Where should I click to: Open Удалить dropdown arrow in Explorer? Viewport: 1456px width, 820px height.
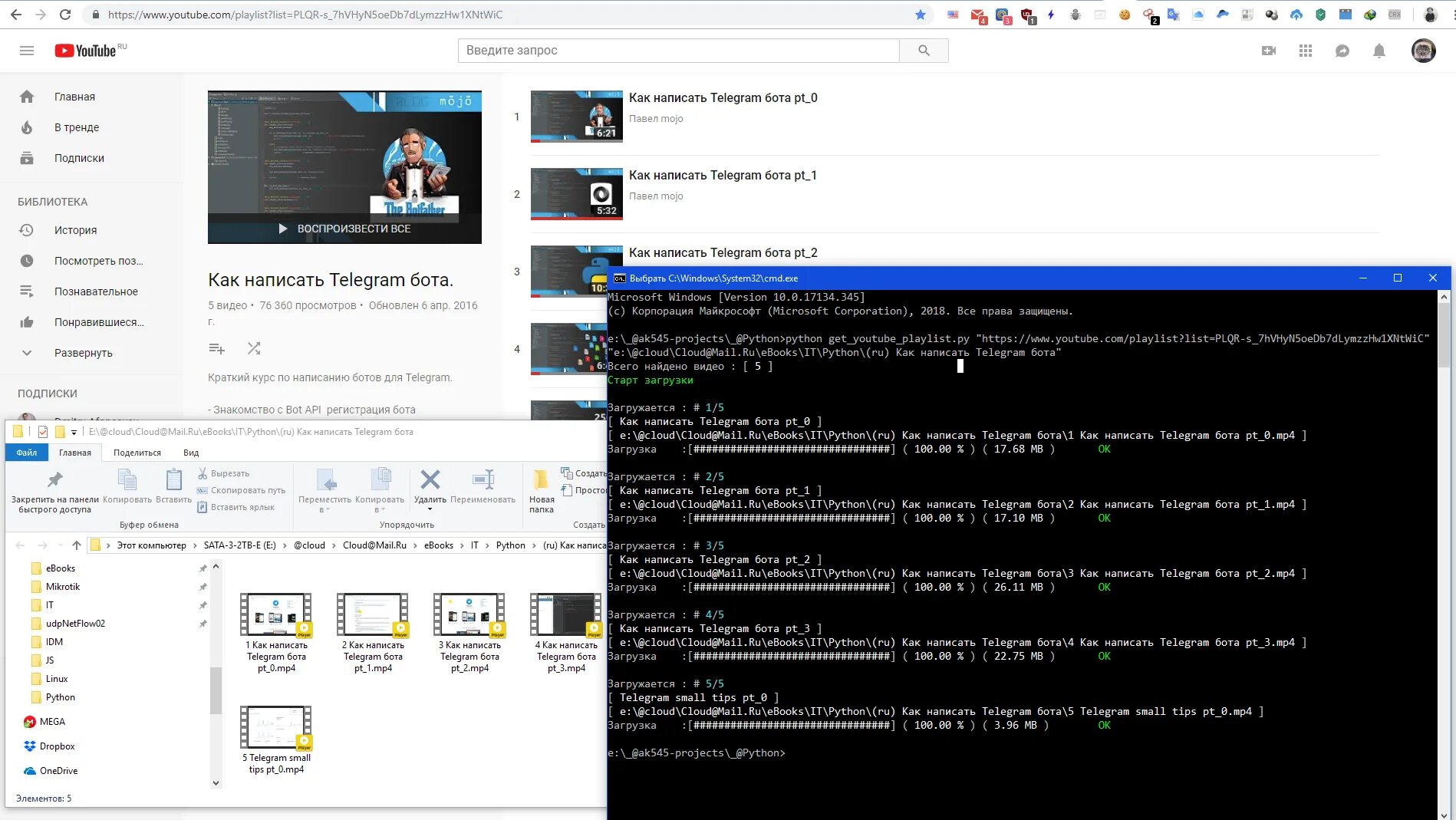pyautogui.click(x=430, y=509)
